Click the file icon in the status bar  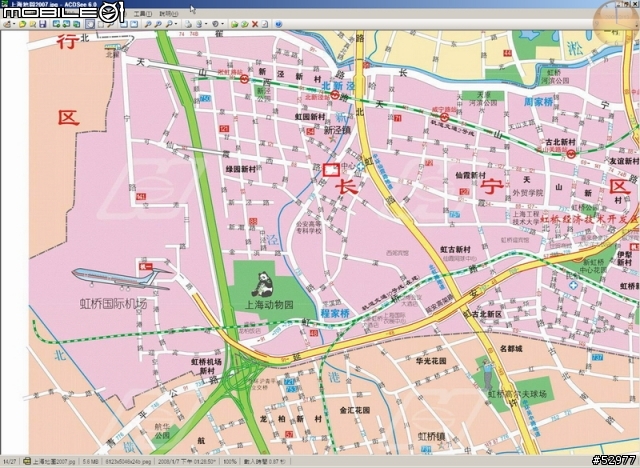tap(27, 461)
